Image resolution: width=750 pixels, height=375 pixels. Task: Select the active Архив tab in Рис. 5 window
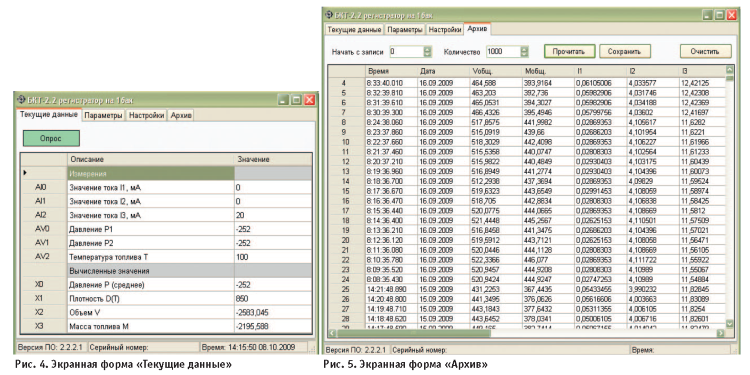[477, 29]
